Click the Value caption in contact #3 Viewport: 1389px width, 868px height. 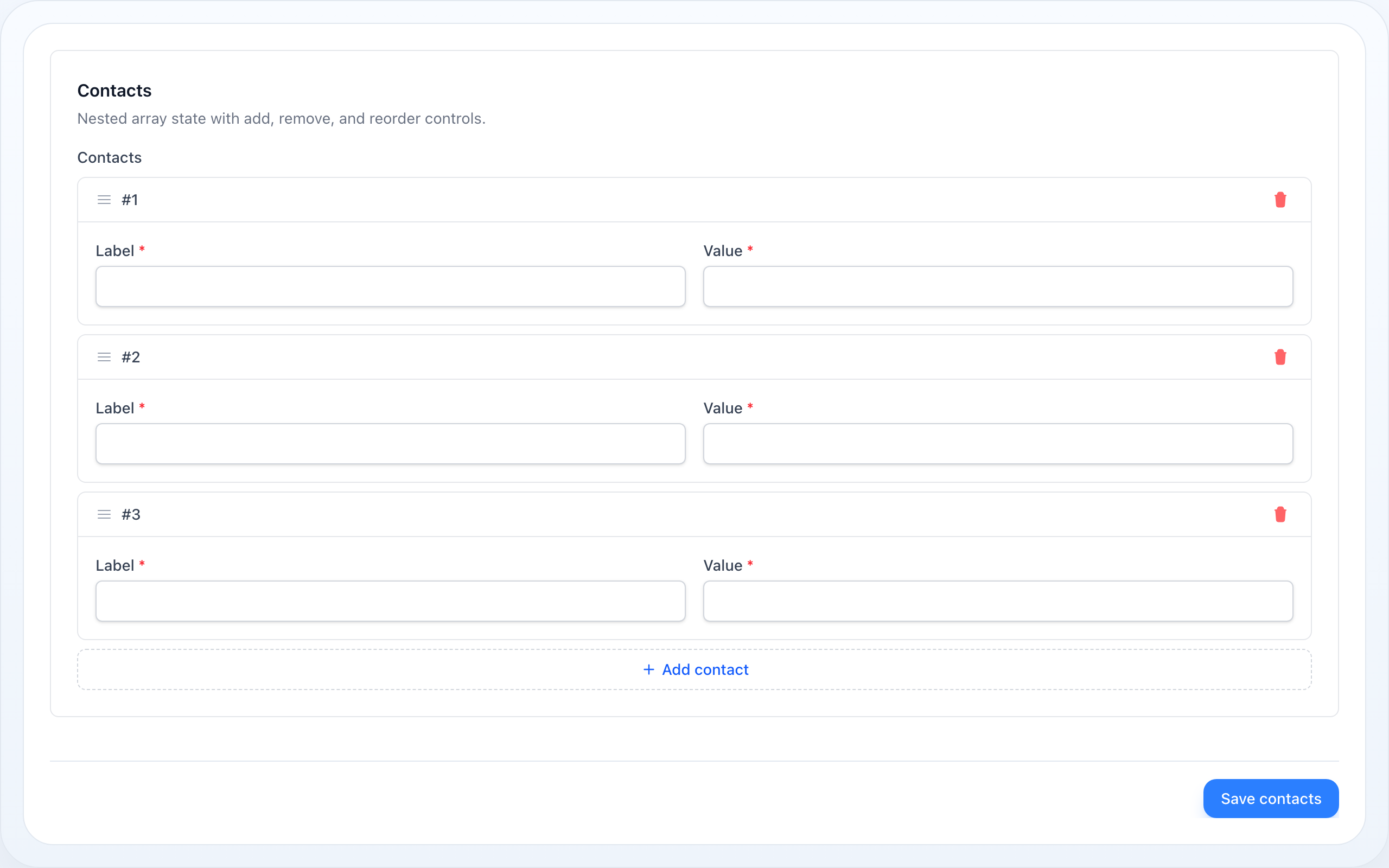[723, 565]
